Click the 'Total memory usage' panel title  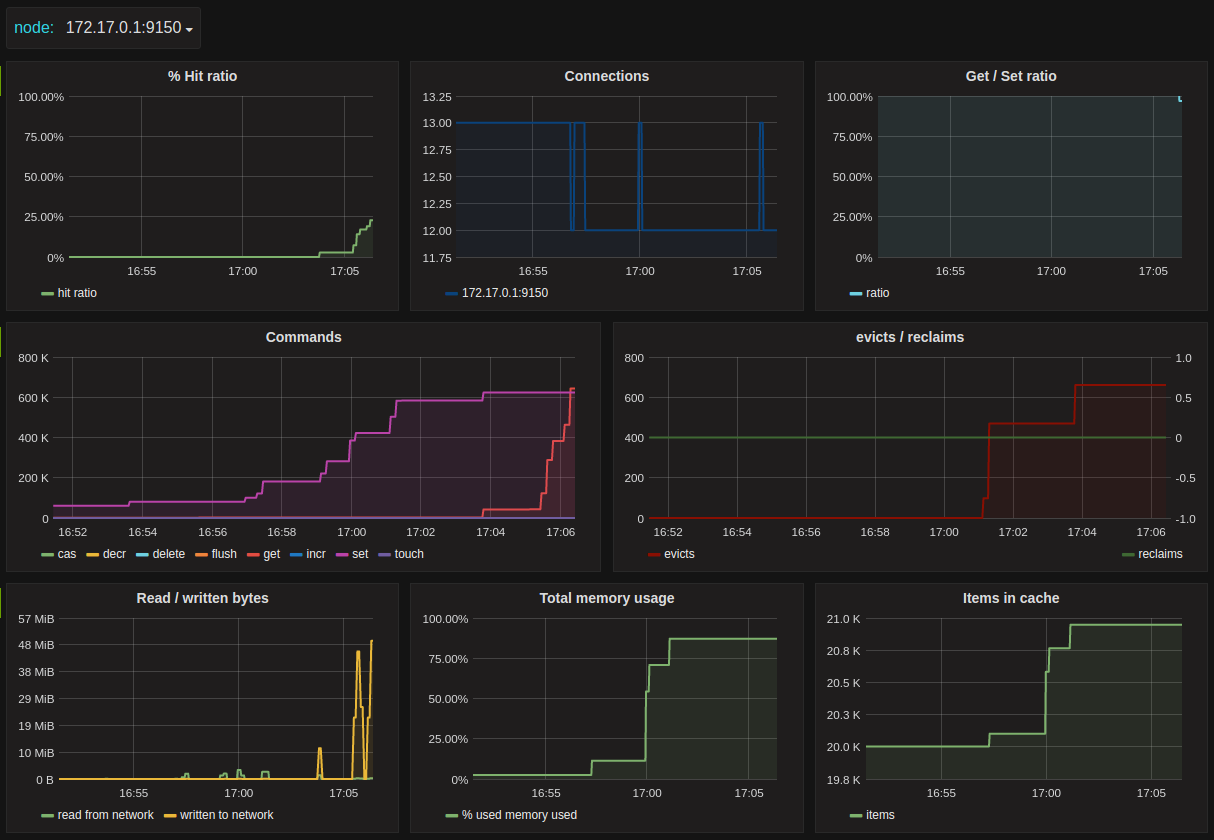pos(606,598)
